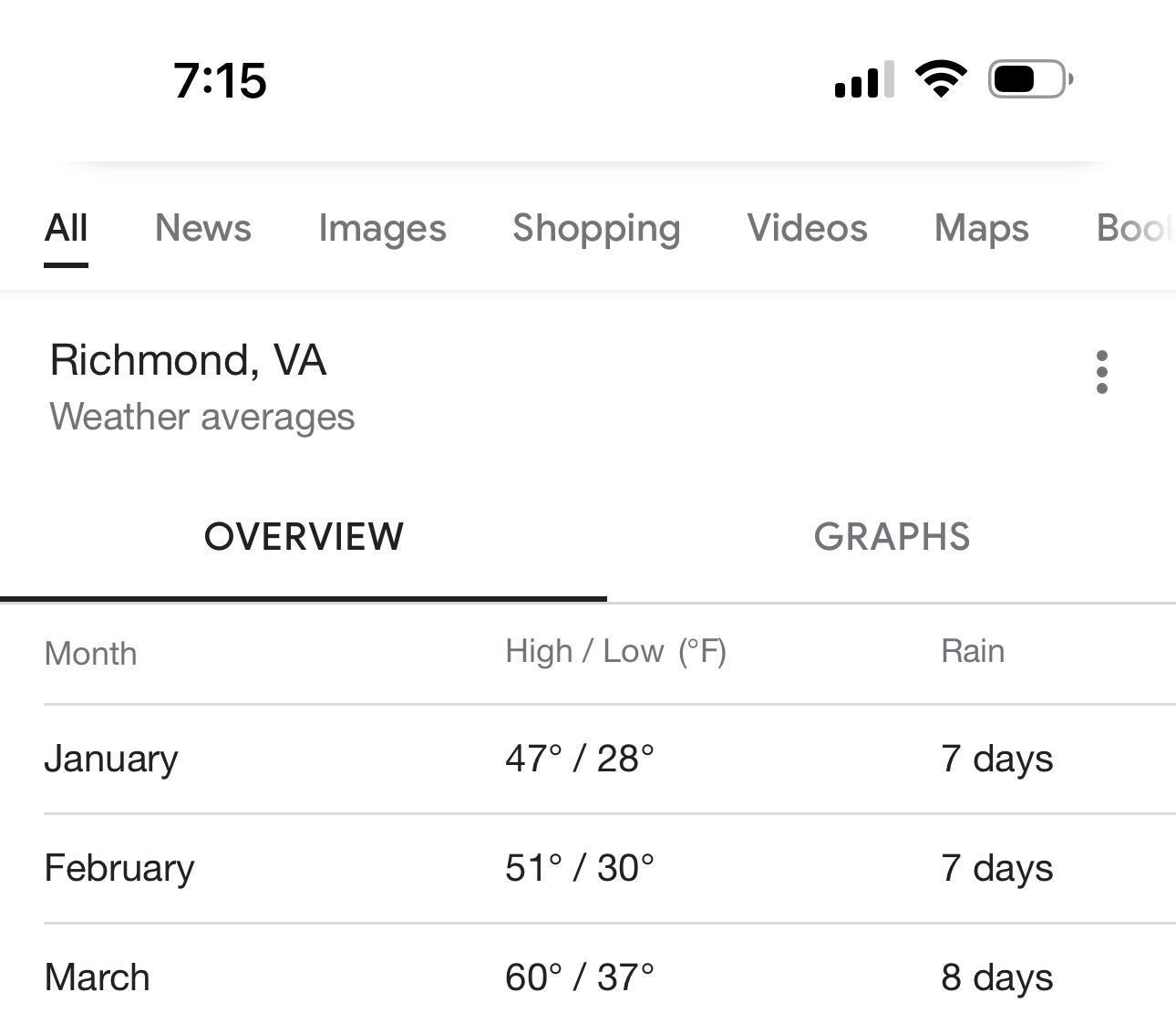Viewport: 1176px width, 1023px height.
Task: Tap the Richmond, VA title
Action: 188,359
